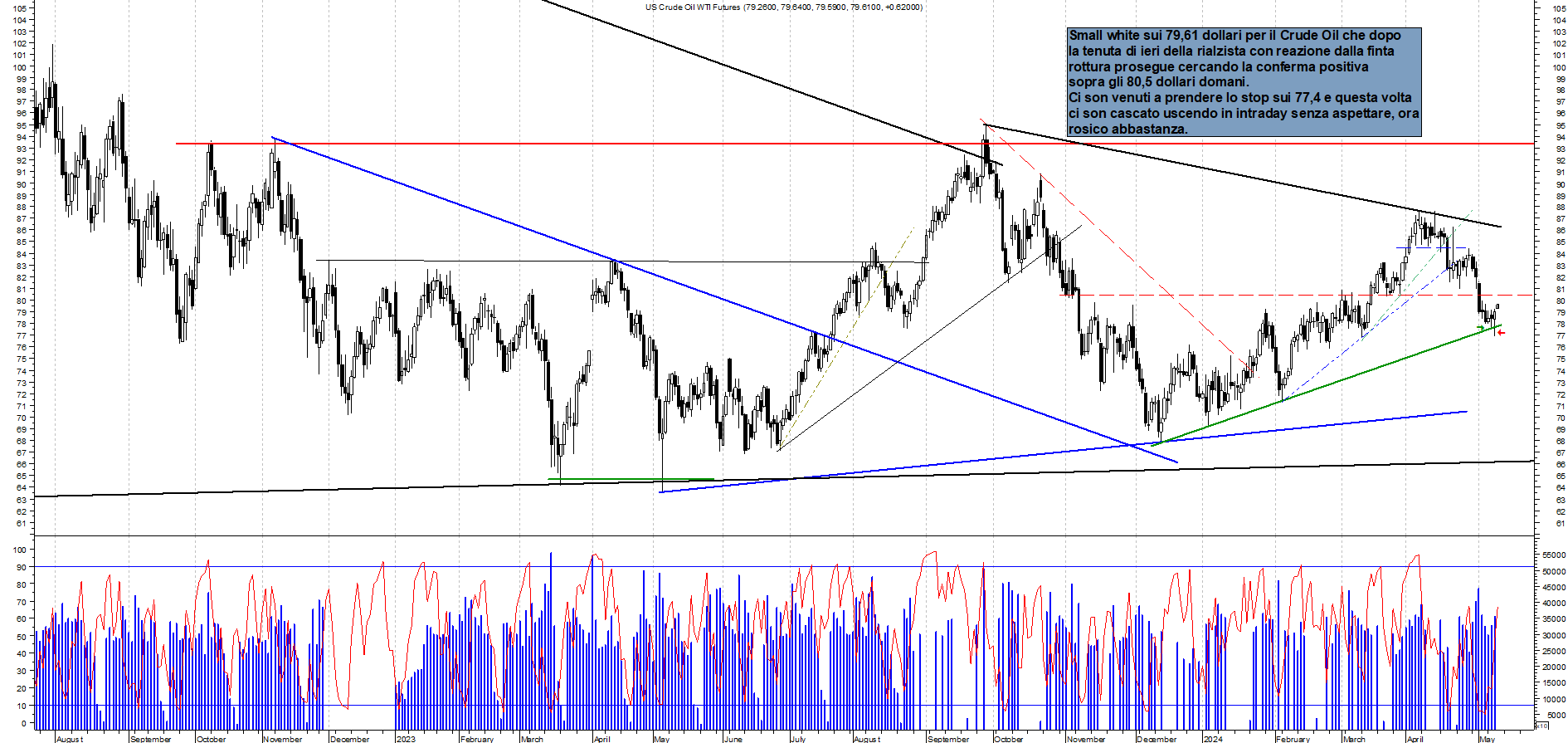Screen dimensions: 1568x743
Task: Click the oscillator axis value 50
Action: pos(20,637)
